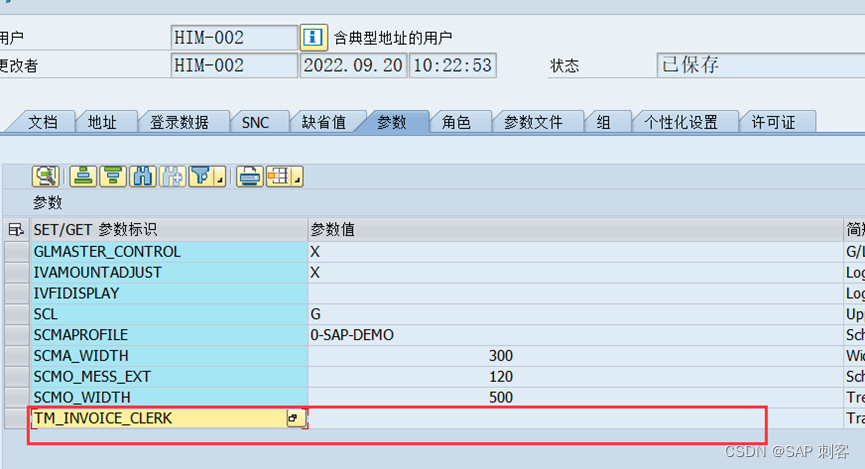865x469 pixels.
Task: Click the SCMO_MESS_EXT parameter cell
Action: (x=169, y=377)
